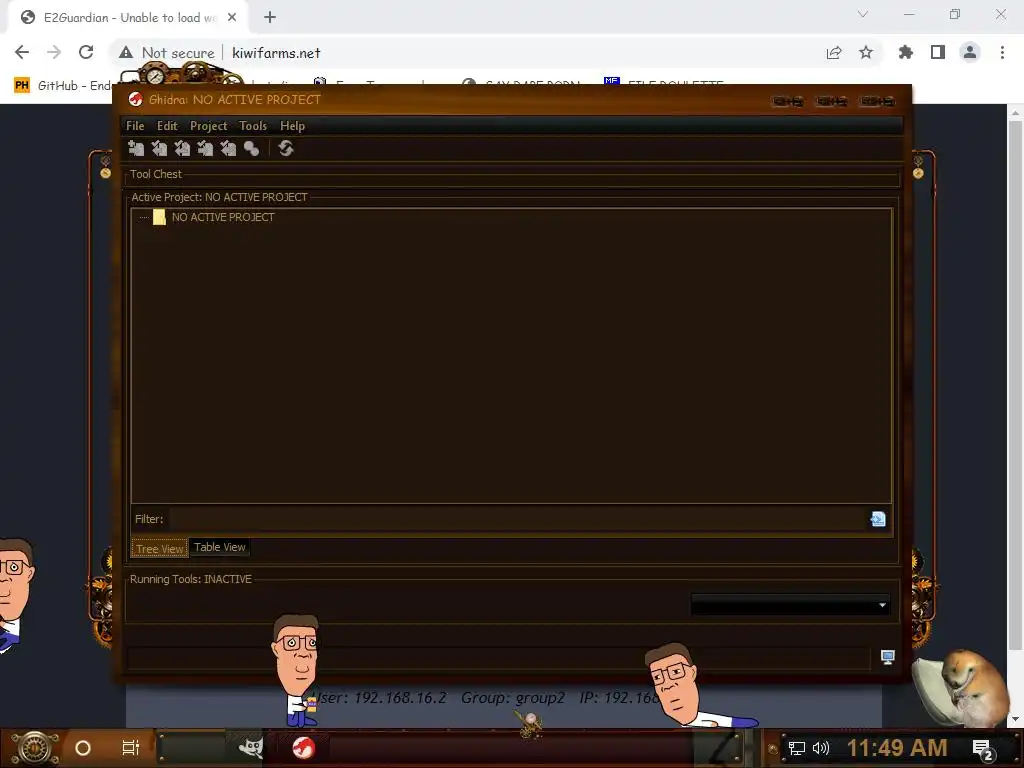The height and width of the screenshot is (768, 1024).
Task: Open Ghidra Edit menu
Action: click(167, 126)
